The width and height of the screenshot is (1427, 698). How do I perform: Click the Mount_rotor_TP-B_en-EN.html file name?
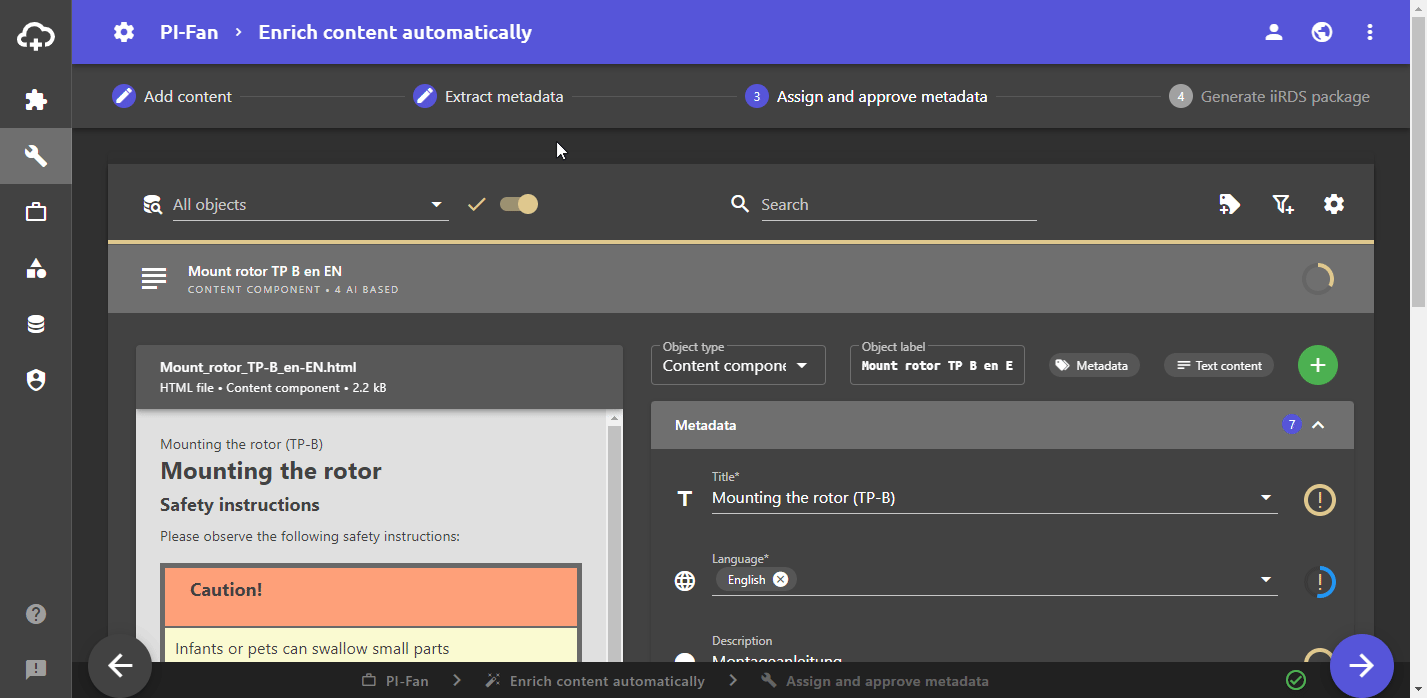[258, 367]
